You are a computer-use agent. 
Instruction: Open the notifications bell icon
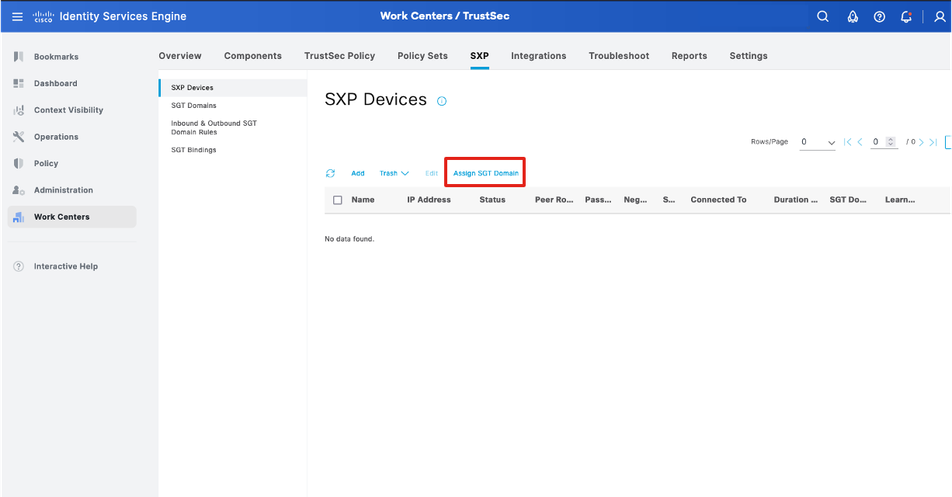tap(906, 16)
